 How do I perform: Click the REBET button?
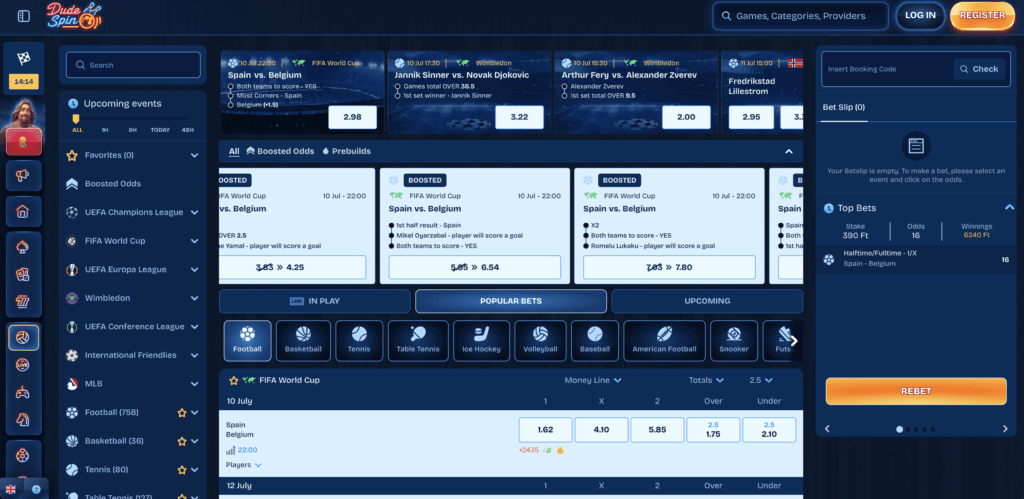pyautogui.click(x=916, y=391)
